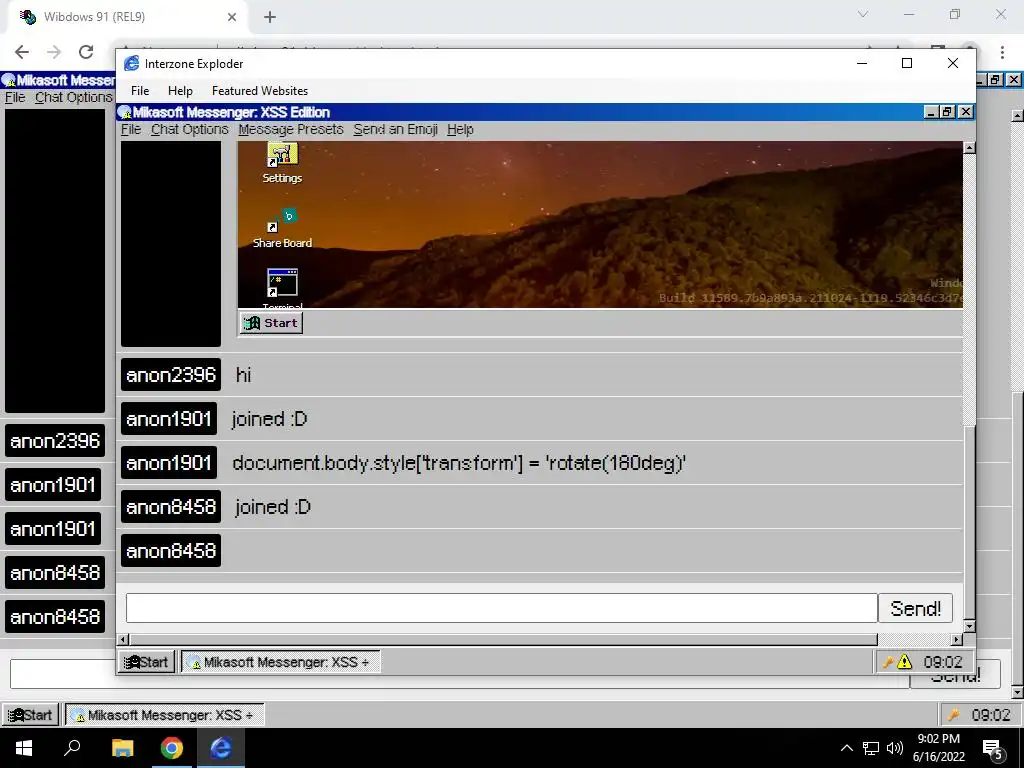
Task: Open File Explorer from the Windows taskbar
Action: click(122, 748)
